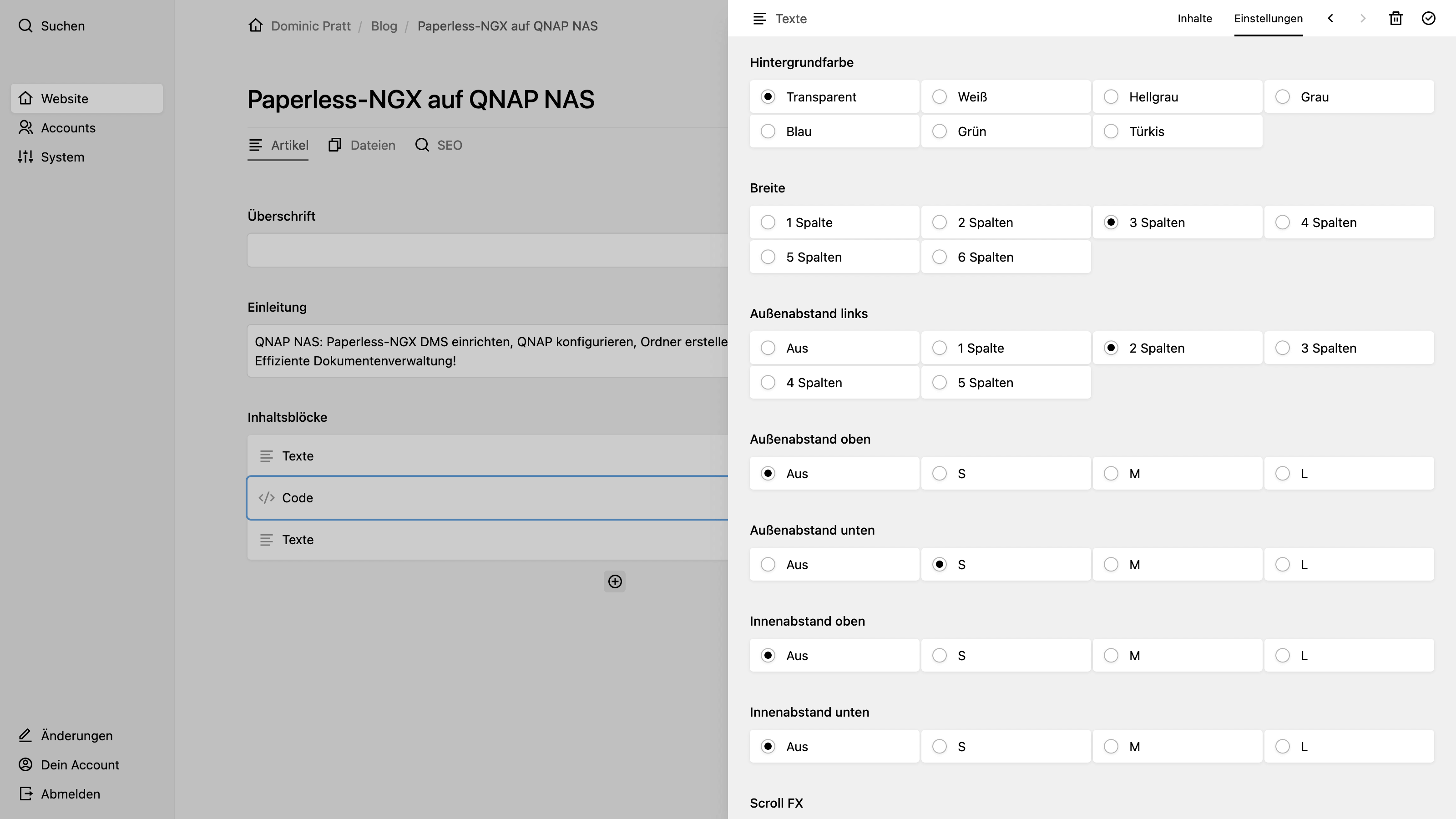Open the last Texte content block

point(487,540)
